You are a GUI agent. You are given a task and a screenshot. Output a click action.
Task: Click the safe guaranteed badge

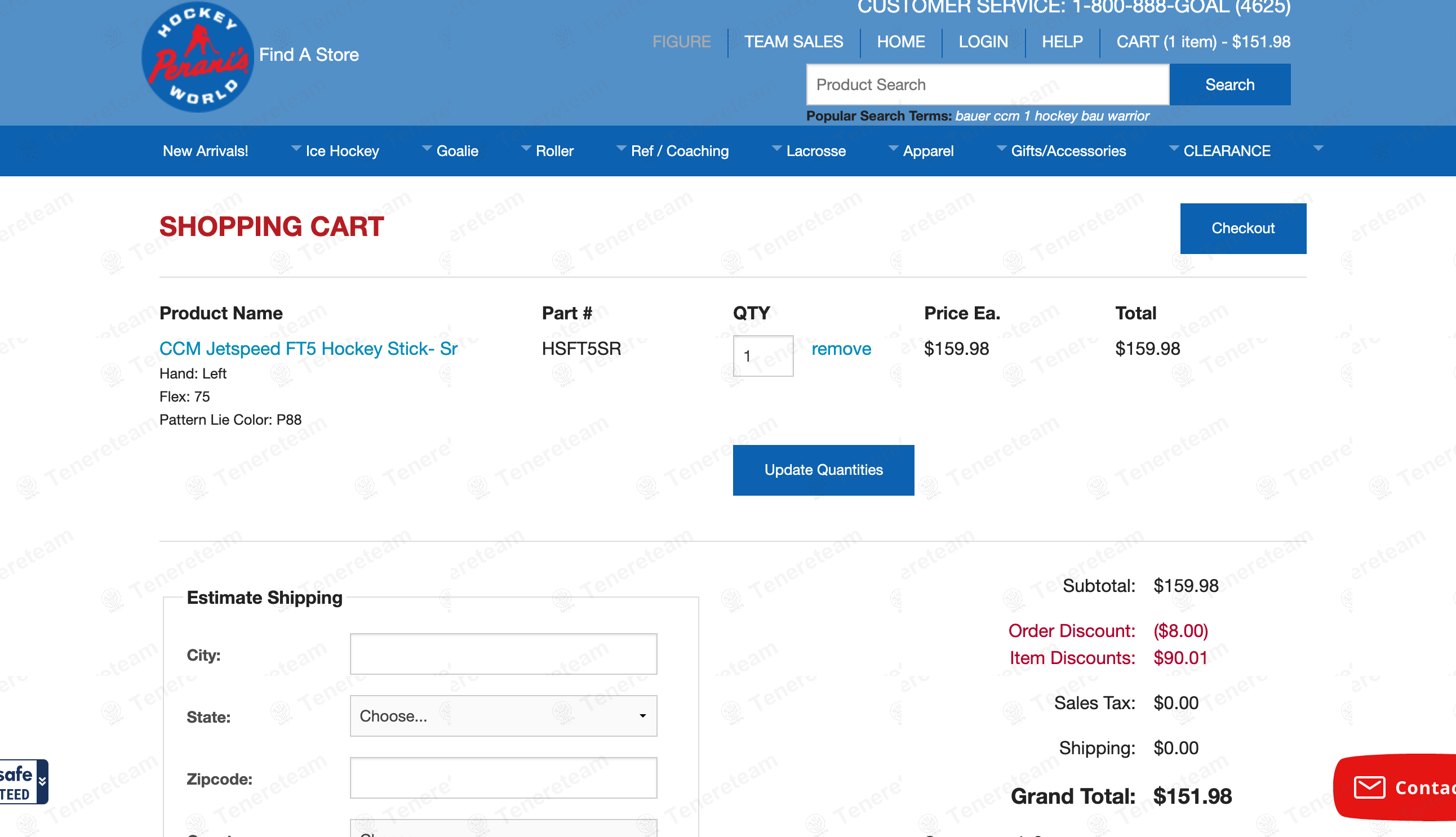pos(23,782)
